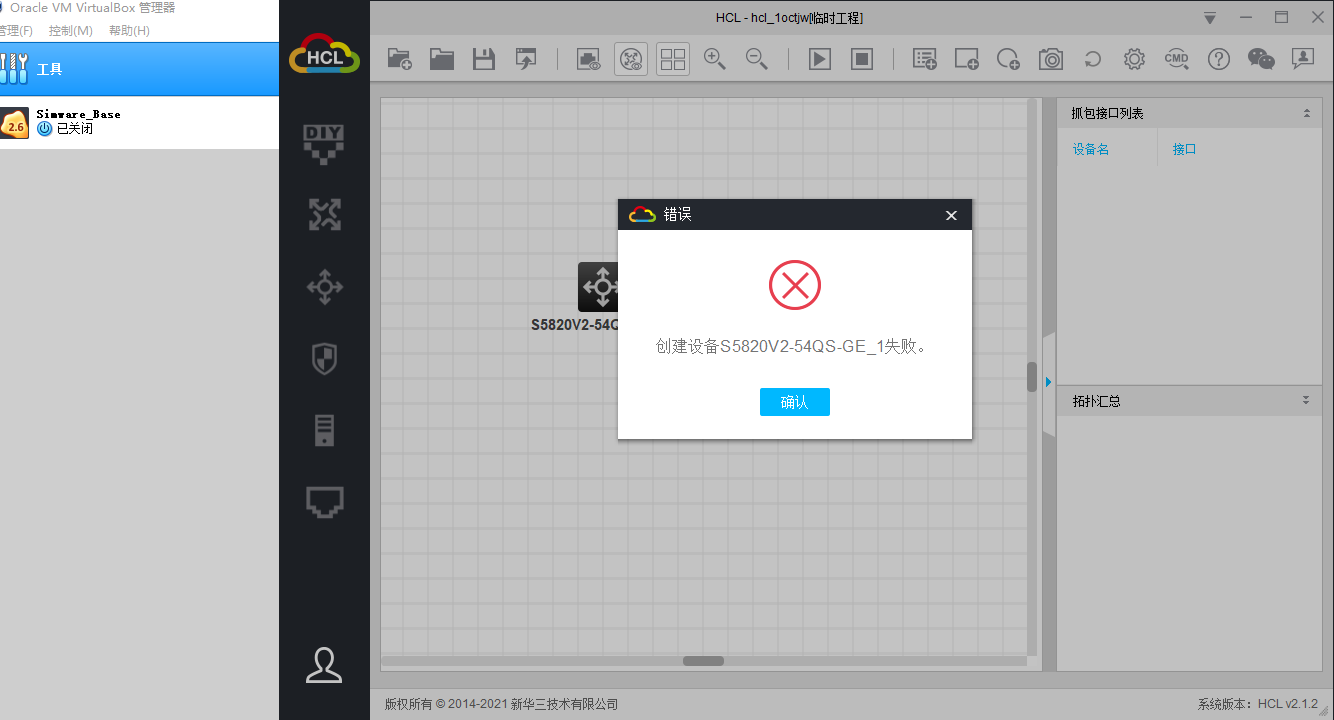Open the 管理(F) menu in VirtualBox

point(16,31)
